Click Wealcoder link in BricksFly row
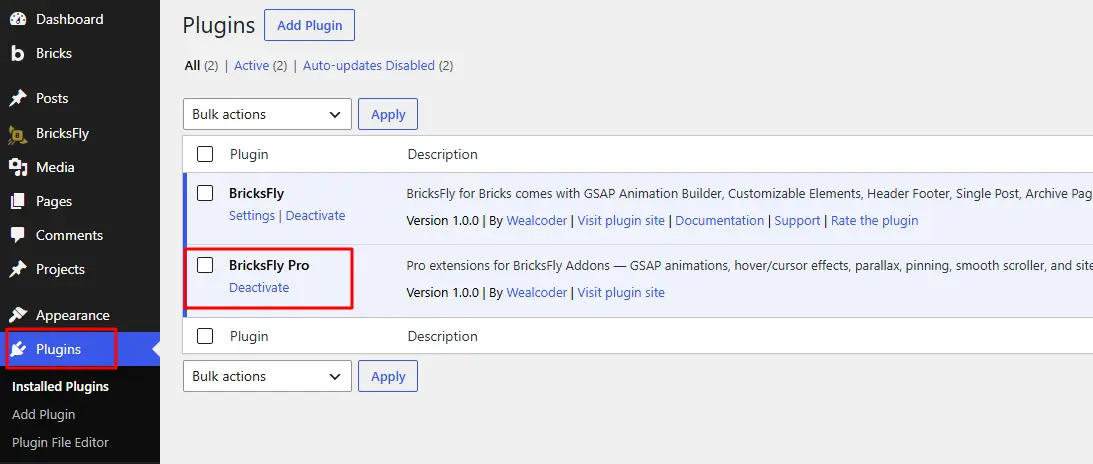1093x464 pixels. click(537, 221)
